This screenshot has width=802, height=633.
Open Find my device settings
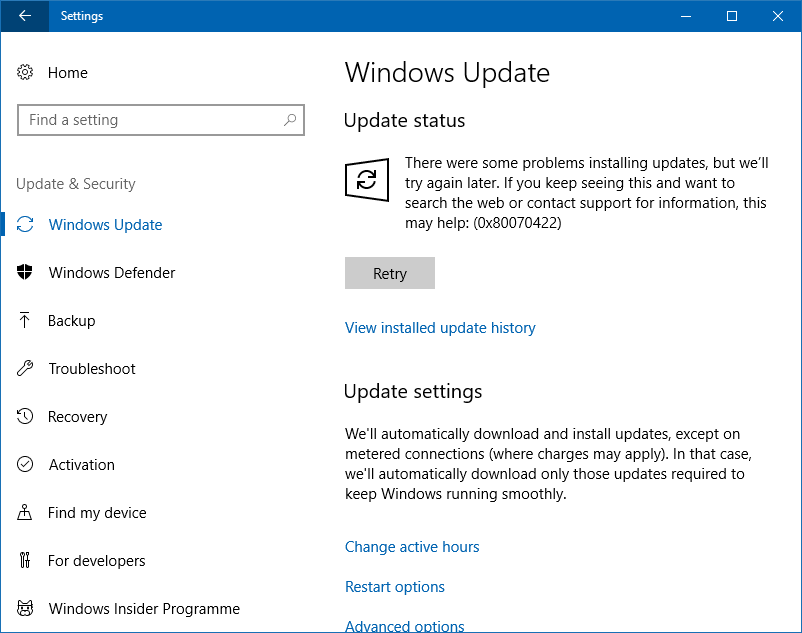point(97,513)
